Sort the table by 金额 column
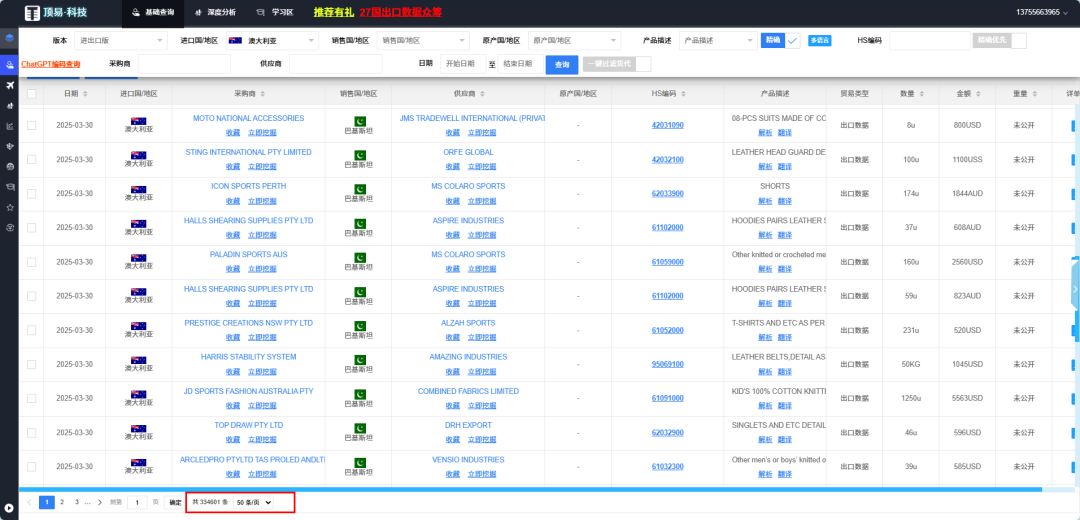This screenshot has width=1080, height=520. pyautogui.click(x=979, y=94)
